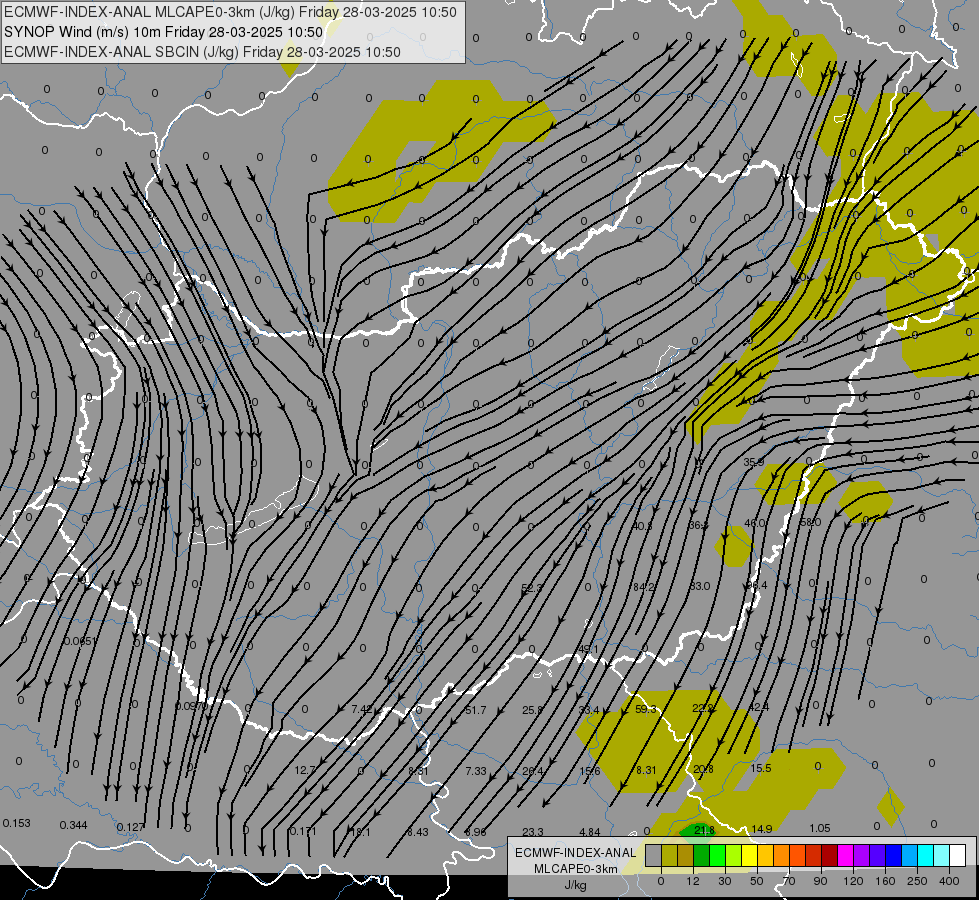Screen dimensions: 979x900
Task: Select the map value 46.0
Action: tap(754, 523)
